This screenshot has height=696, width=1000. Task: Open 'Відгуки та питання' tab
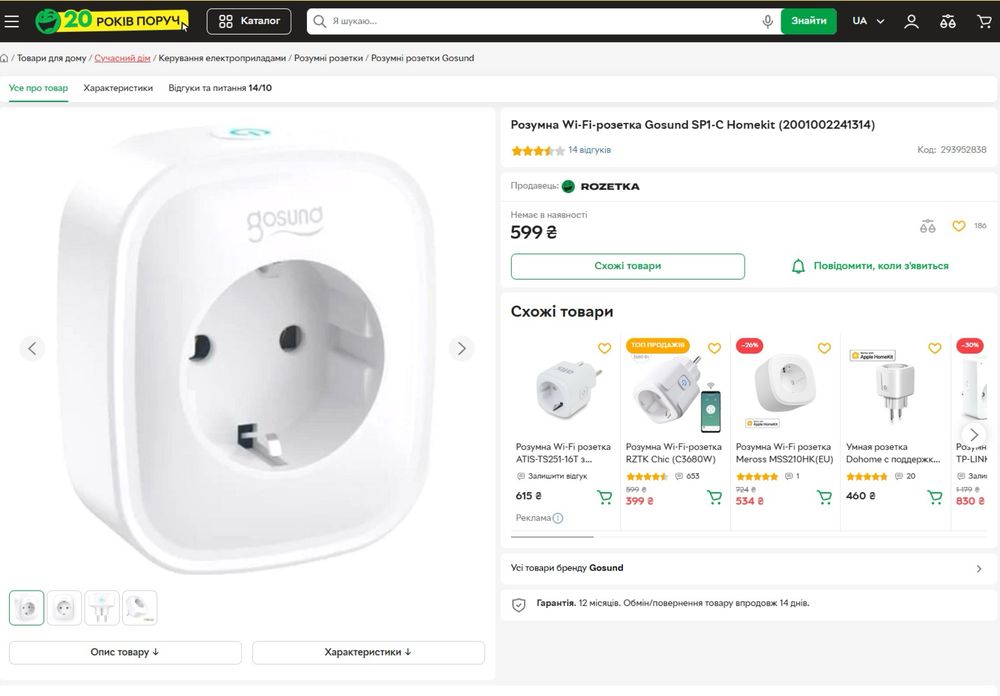click(x=219, y=88)
